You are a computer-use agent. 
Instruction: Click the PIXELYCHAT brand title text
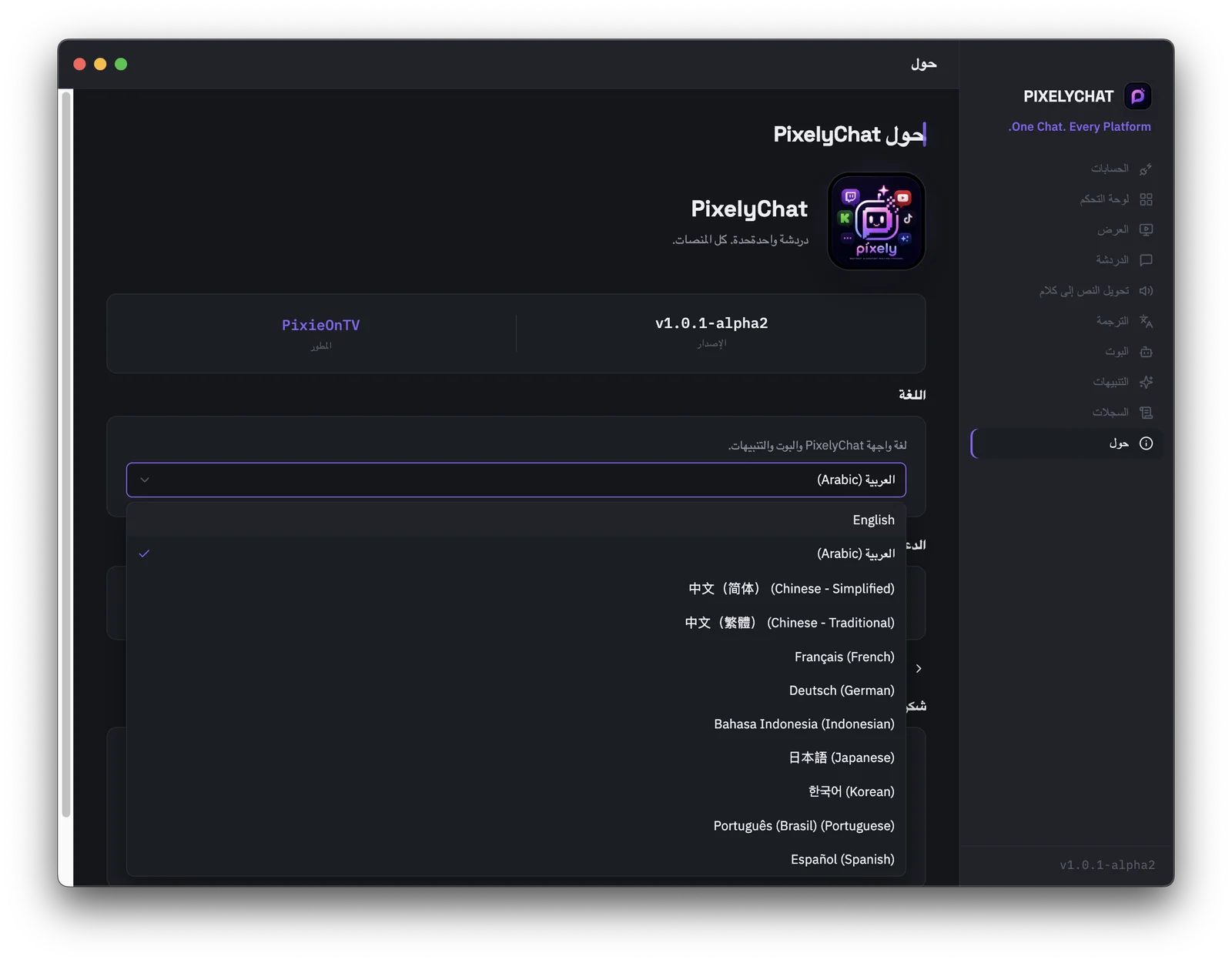click(1069, 96)
